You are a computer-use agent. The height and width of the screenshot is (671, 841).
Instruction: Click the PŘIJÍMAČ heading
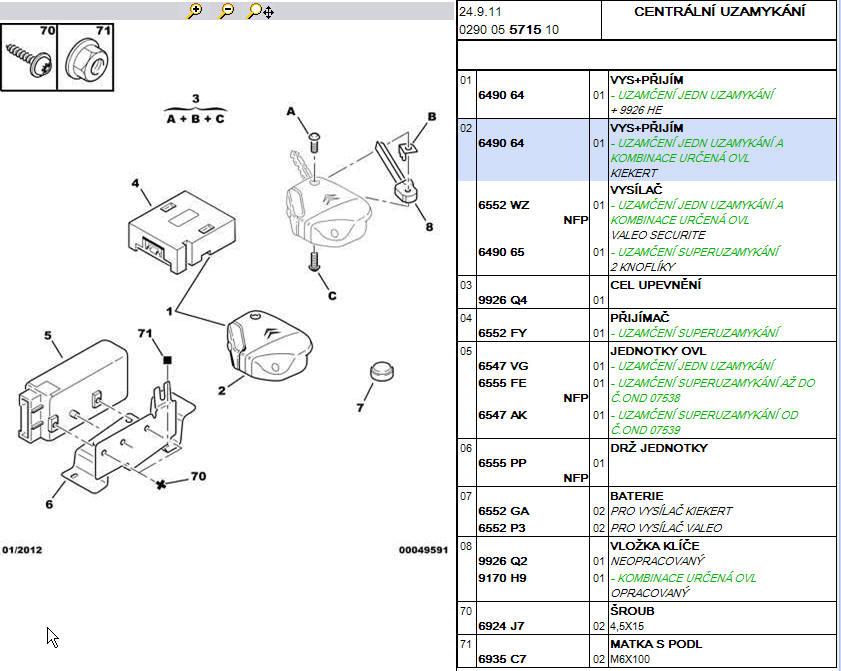640,318
